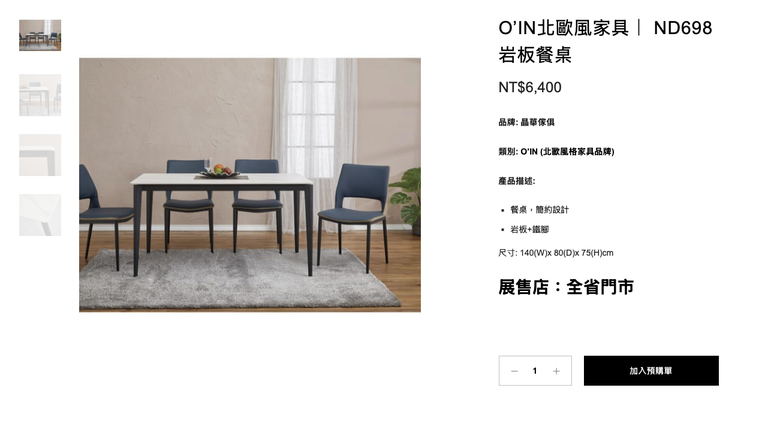The height and width of the screenshot is (421, 780).
Task: Click the ND698 岩板餐桌 product title
Action: (x=605, y=41)
